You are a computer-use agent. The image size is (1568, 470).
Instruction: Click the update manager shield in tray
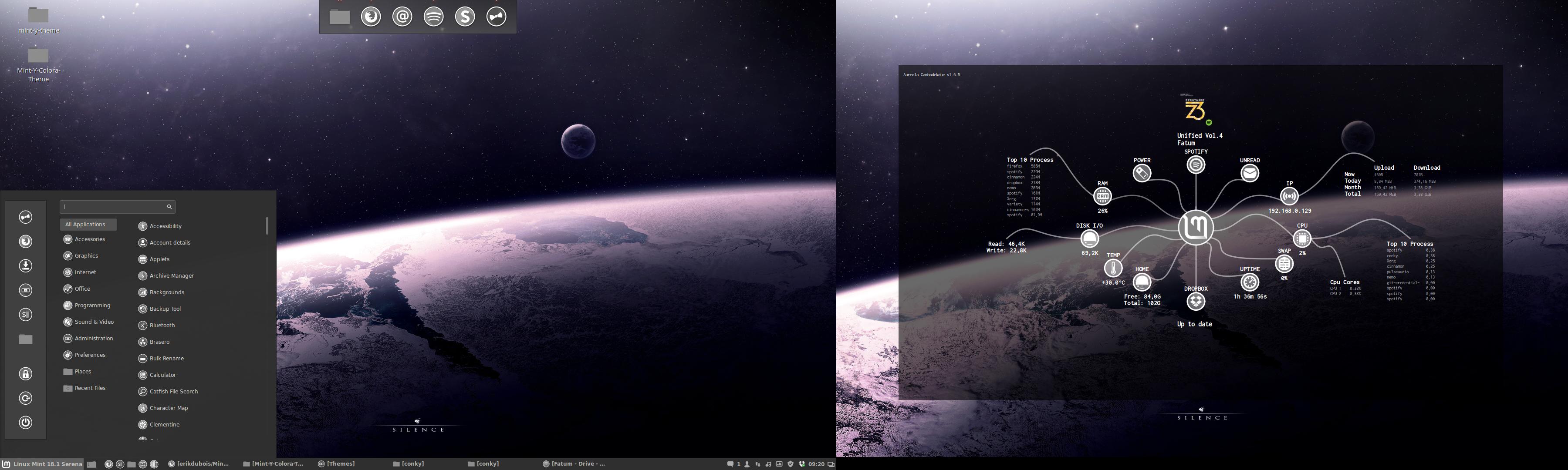(791, 464)
